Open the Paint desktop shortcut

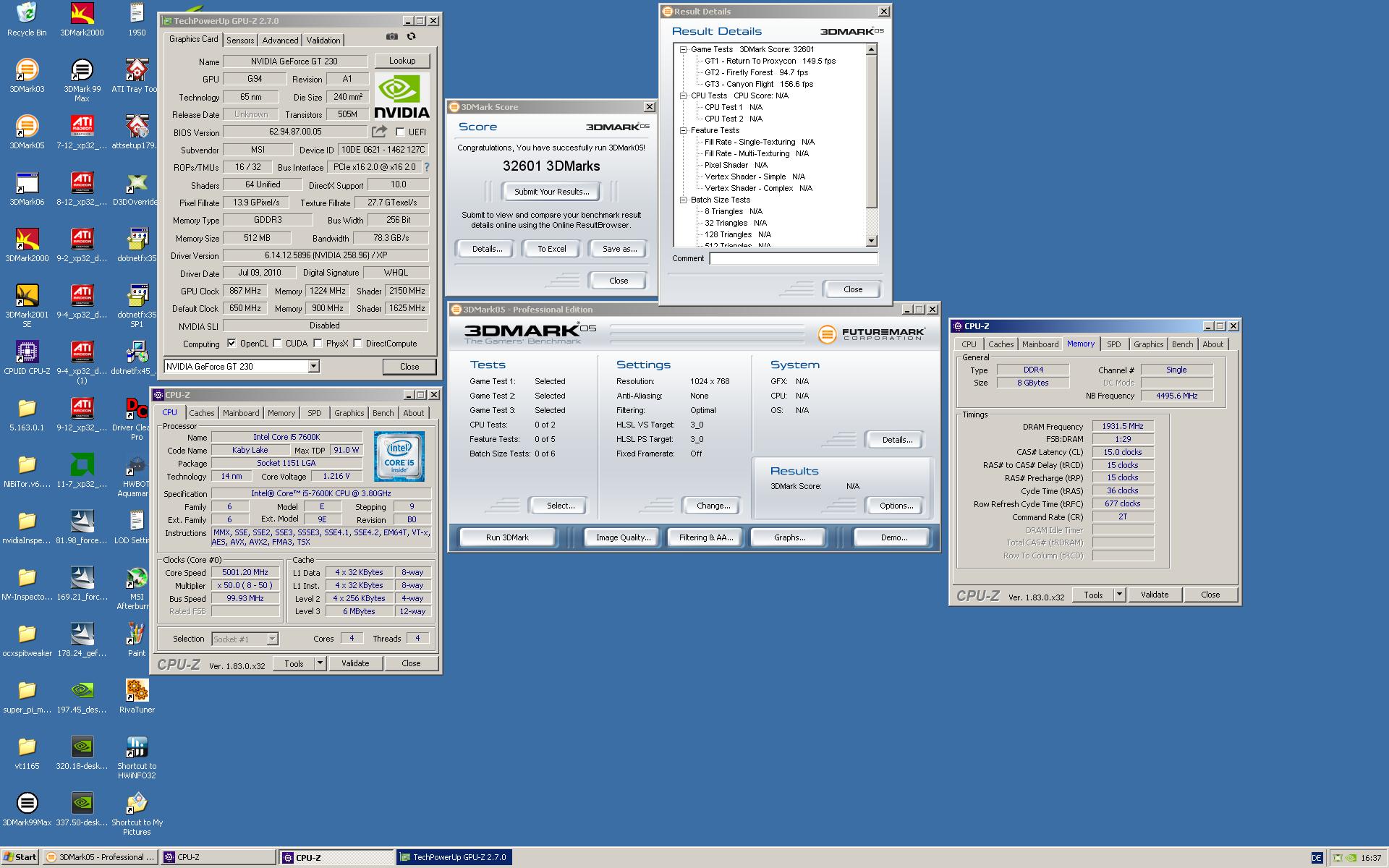click(137, 639)
